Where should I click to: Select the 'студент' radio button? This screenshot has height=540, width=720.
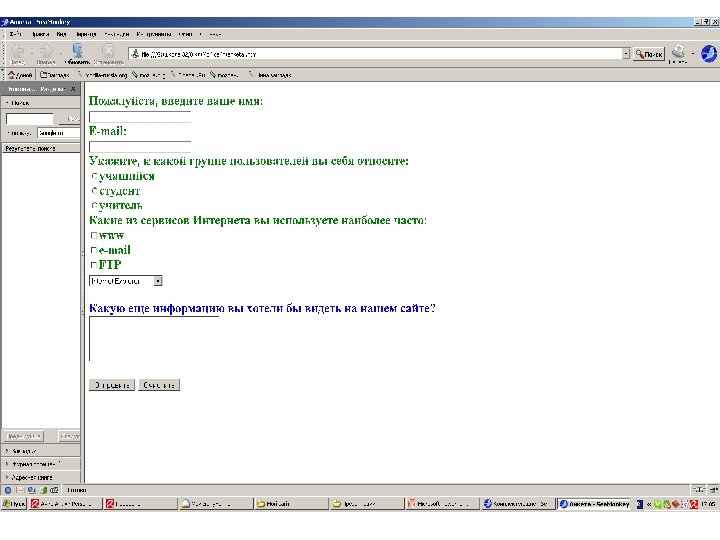point(94,191)
